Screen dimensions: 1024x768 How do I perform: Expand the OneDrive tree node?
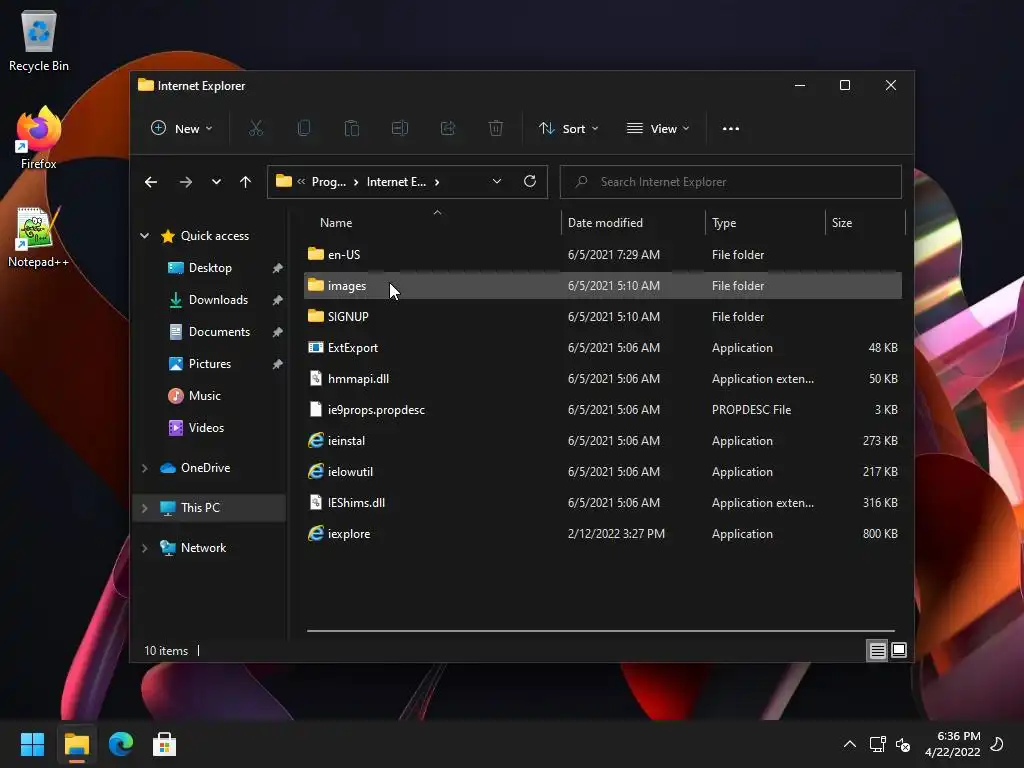coord(144,468)
